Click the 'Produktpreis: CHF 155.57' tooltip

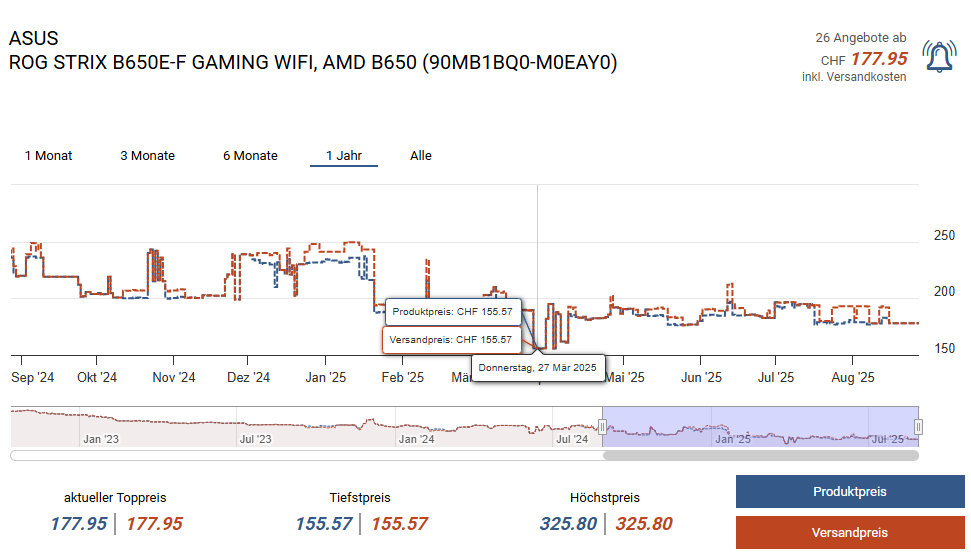(453, 311)
